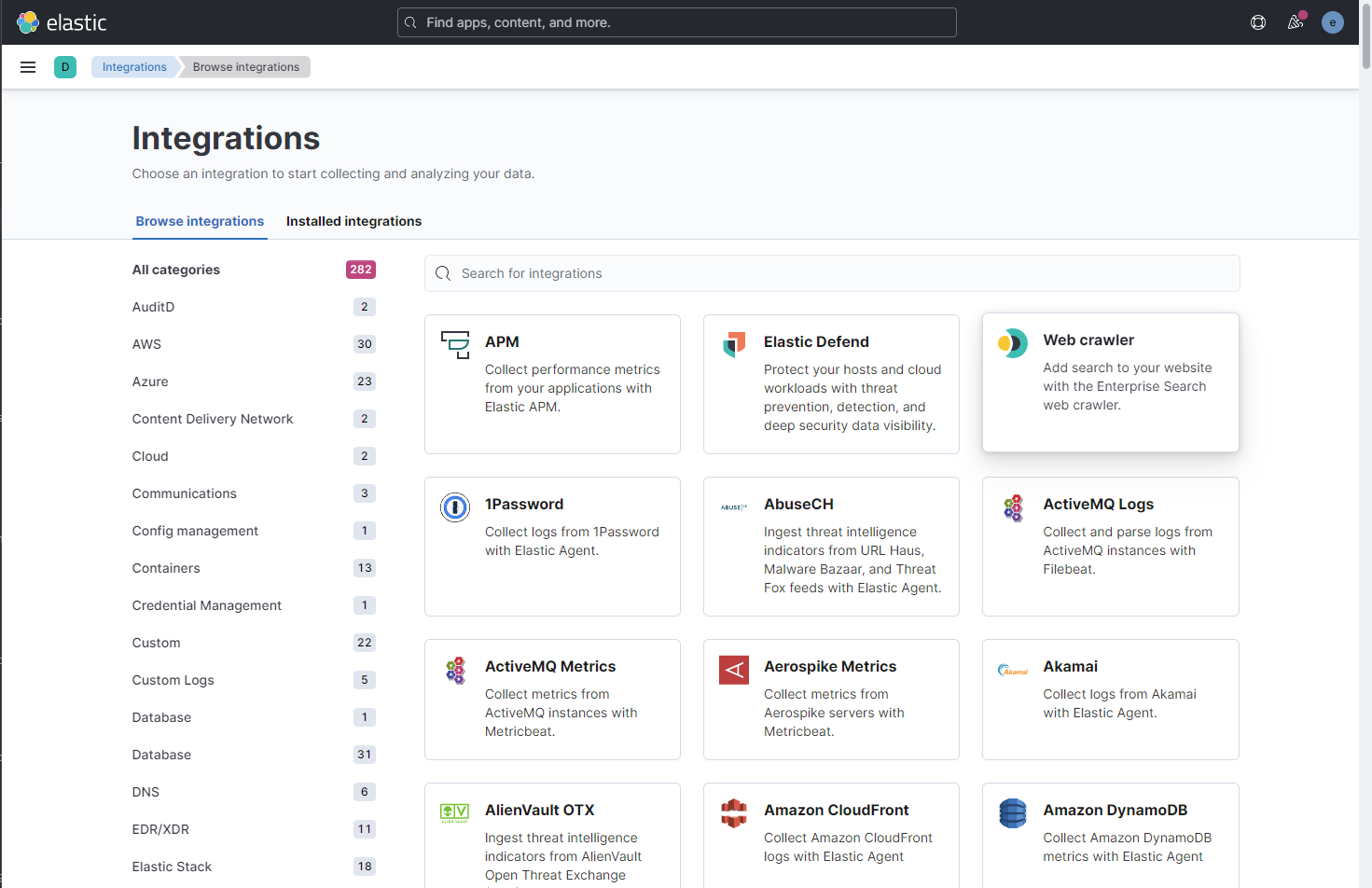The width and height of the screenshot is (1372, 888).
Task: Click the Amazon CloudFront logo icon
Action: pos(734,812)
